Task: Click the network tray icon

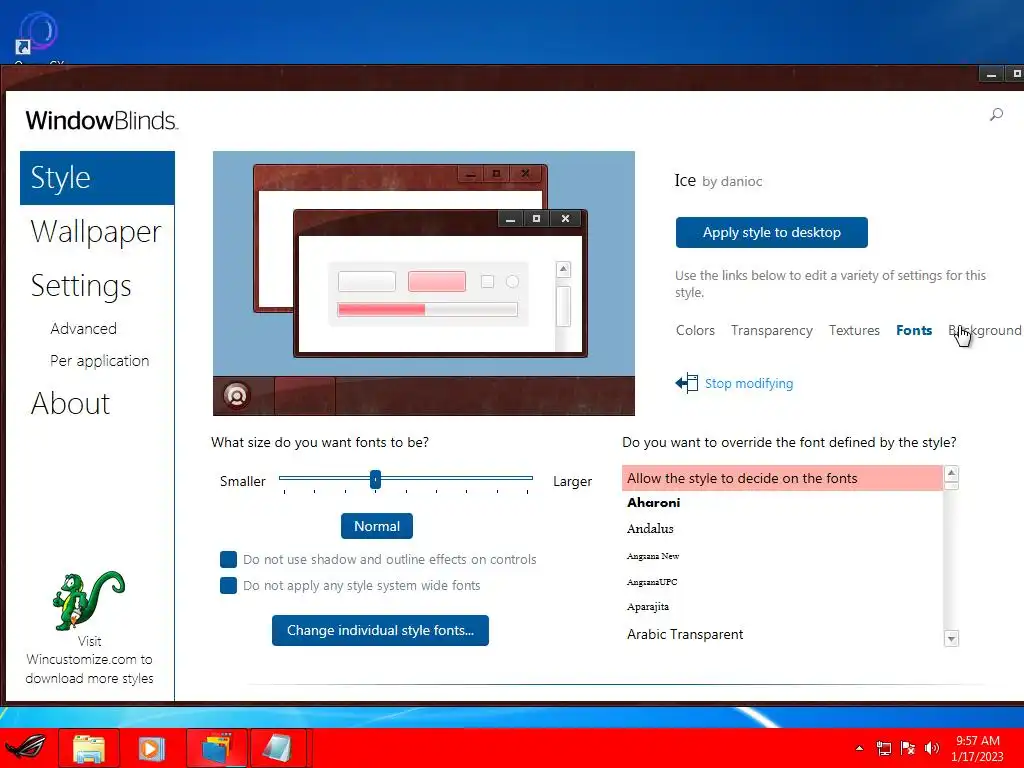Action: pyautogui.click(x=884, y=748)
